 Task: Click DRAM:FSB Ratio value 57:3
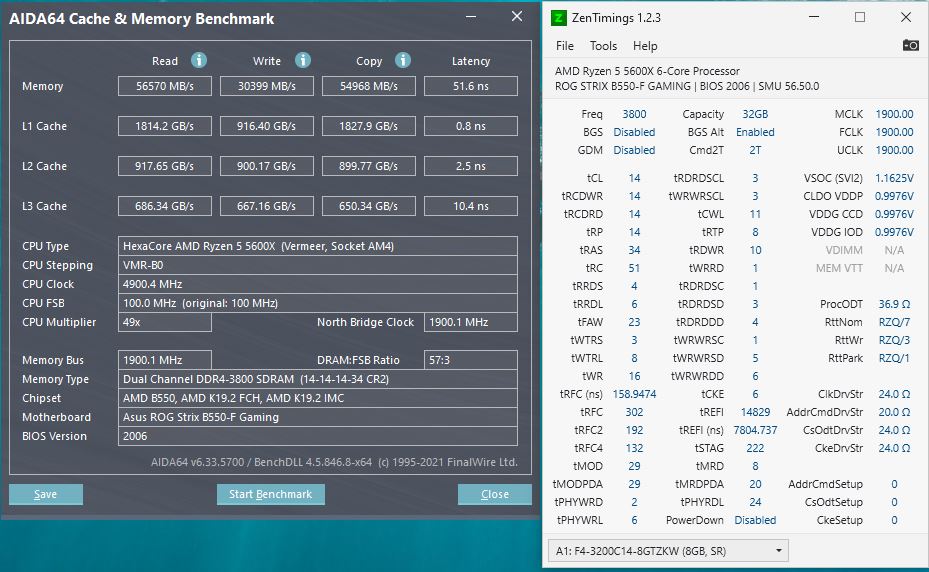click(x=470, y=360)
